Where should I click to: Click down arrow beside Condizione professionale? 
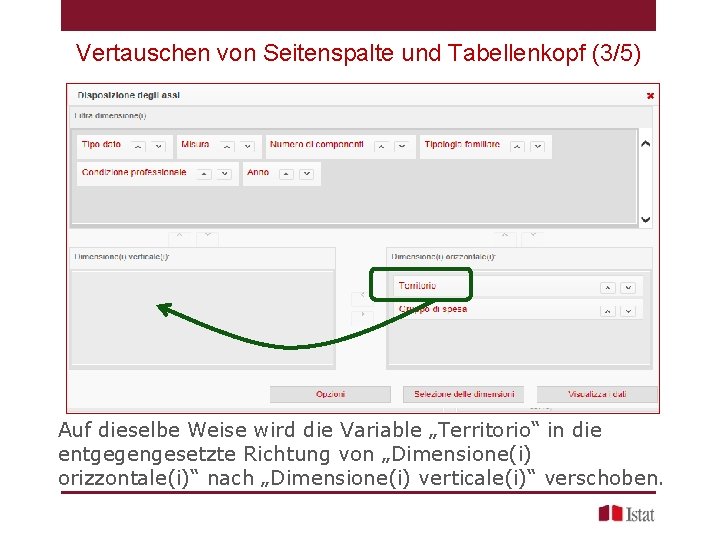pyautogui.click(x=224, y=174)
